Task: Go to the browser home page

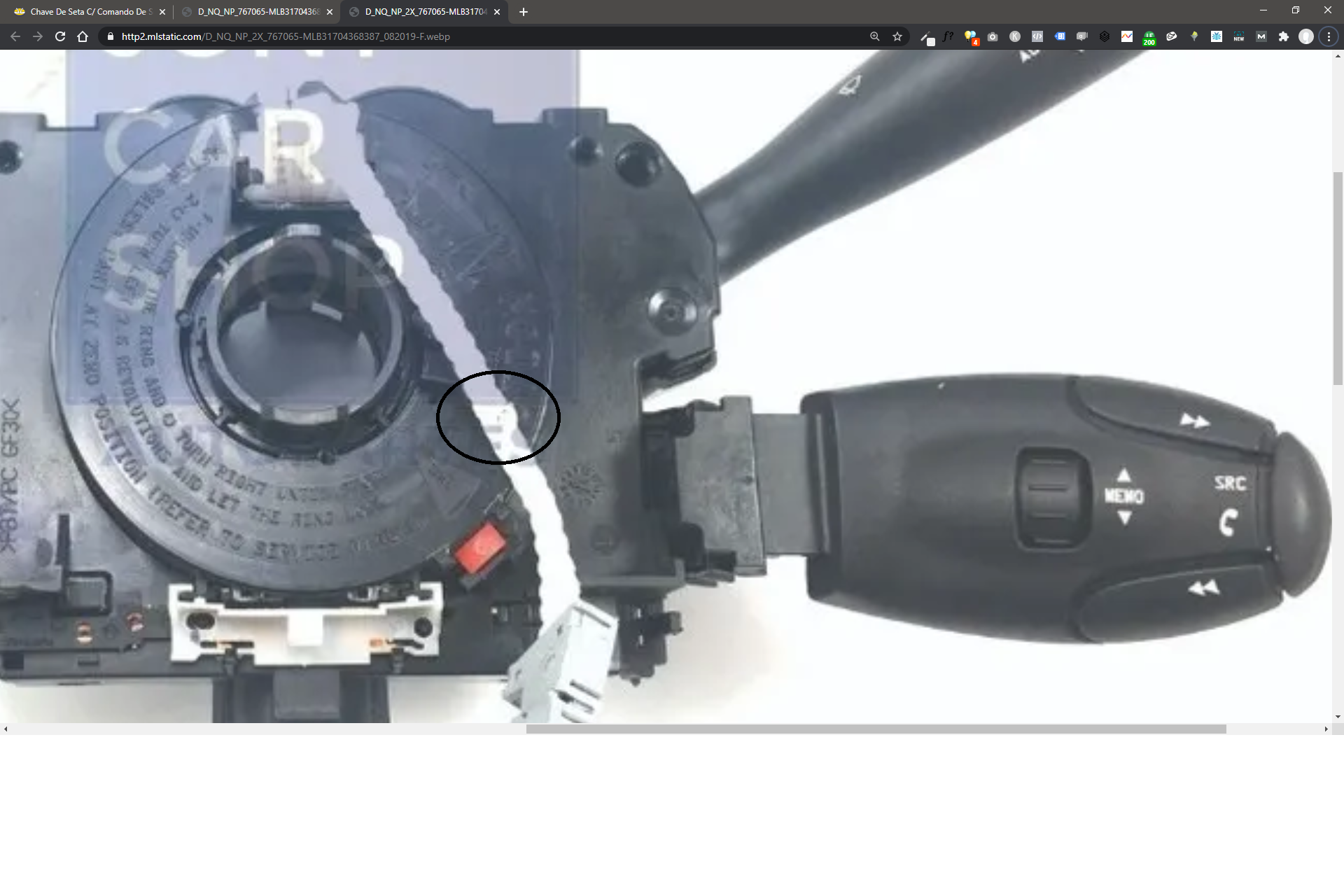Action: pos(83,36)
